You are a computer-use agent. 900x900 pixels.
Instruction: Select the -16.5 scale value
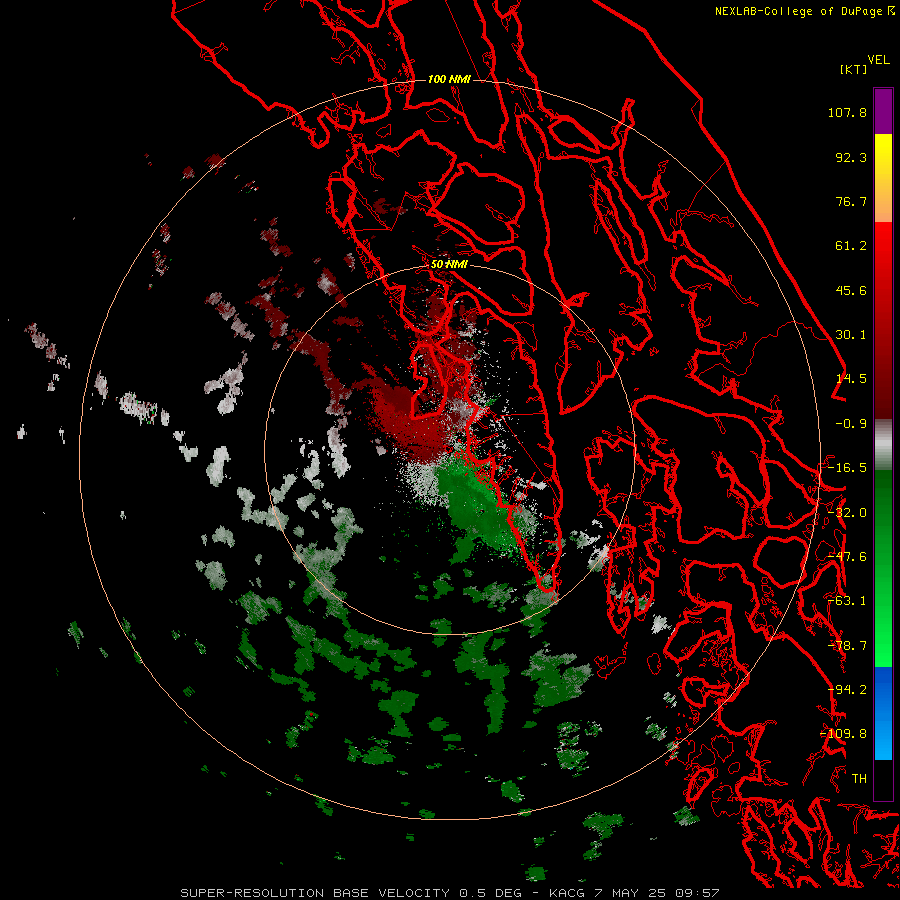click(847, 468)
